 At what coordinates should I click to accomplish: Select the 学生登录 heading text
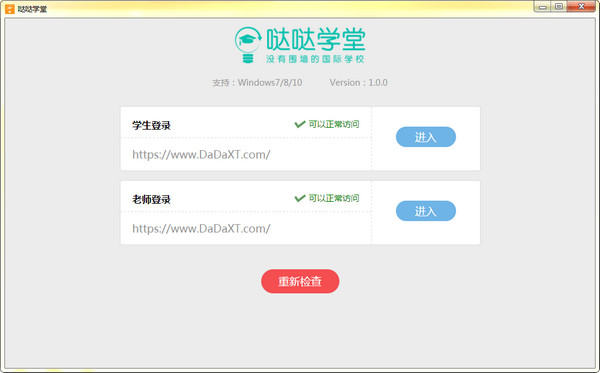(x=151, y=125)
